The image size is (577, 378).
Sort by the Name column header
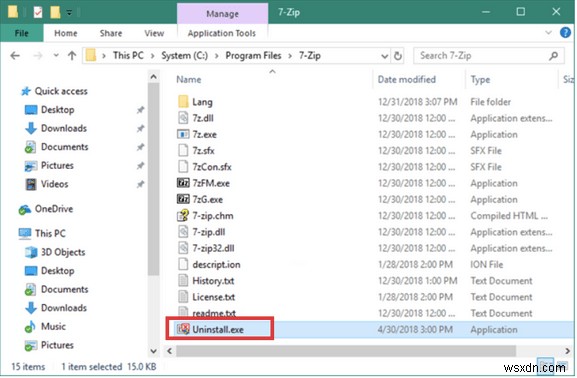[188, 80]
